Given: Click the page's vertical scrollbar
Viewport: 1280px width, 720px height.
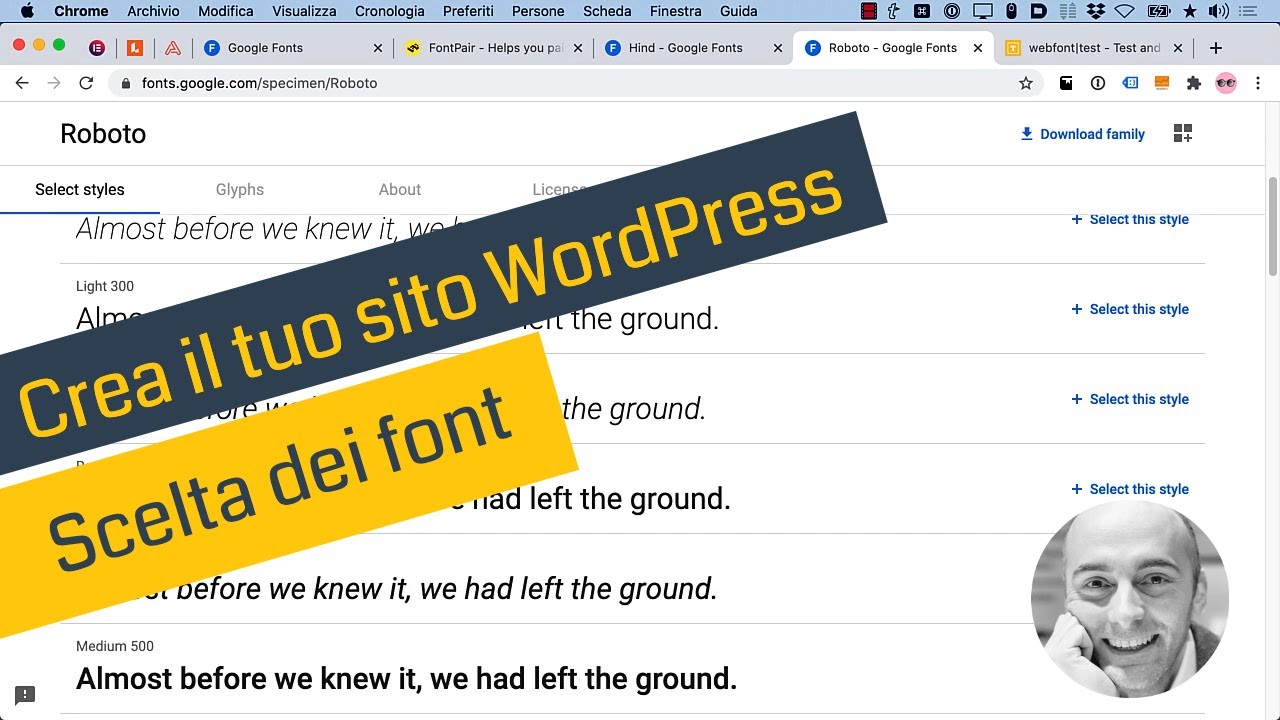Looking at the screenshot, I should point(1273,227).
